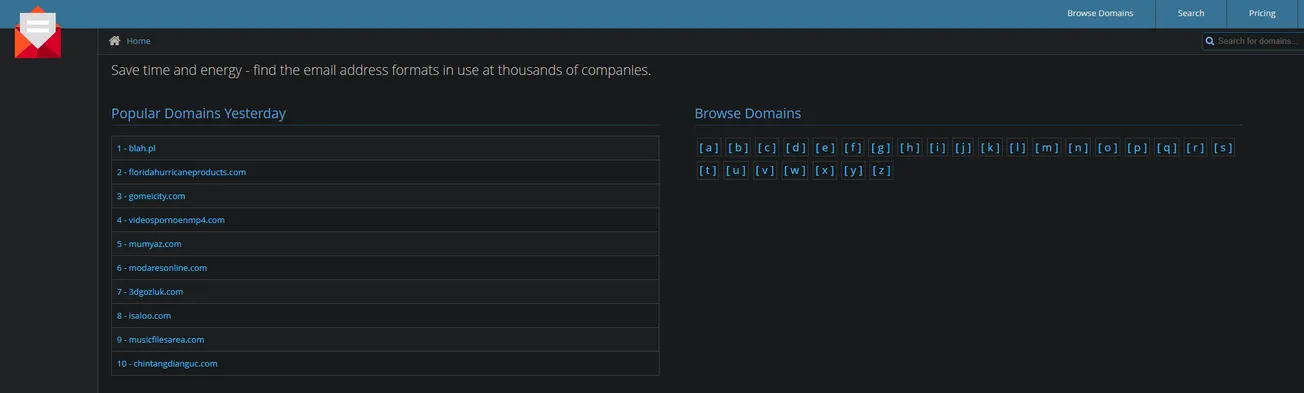1304x393 pixels.
Task: Click the Save time and energy tagline
Action: coord(381,70)
